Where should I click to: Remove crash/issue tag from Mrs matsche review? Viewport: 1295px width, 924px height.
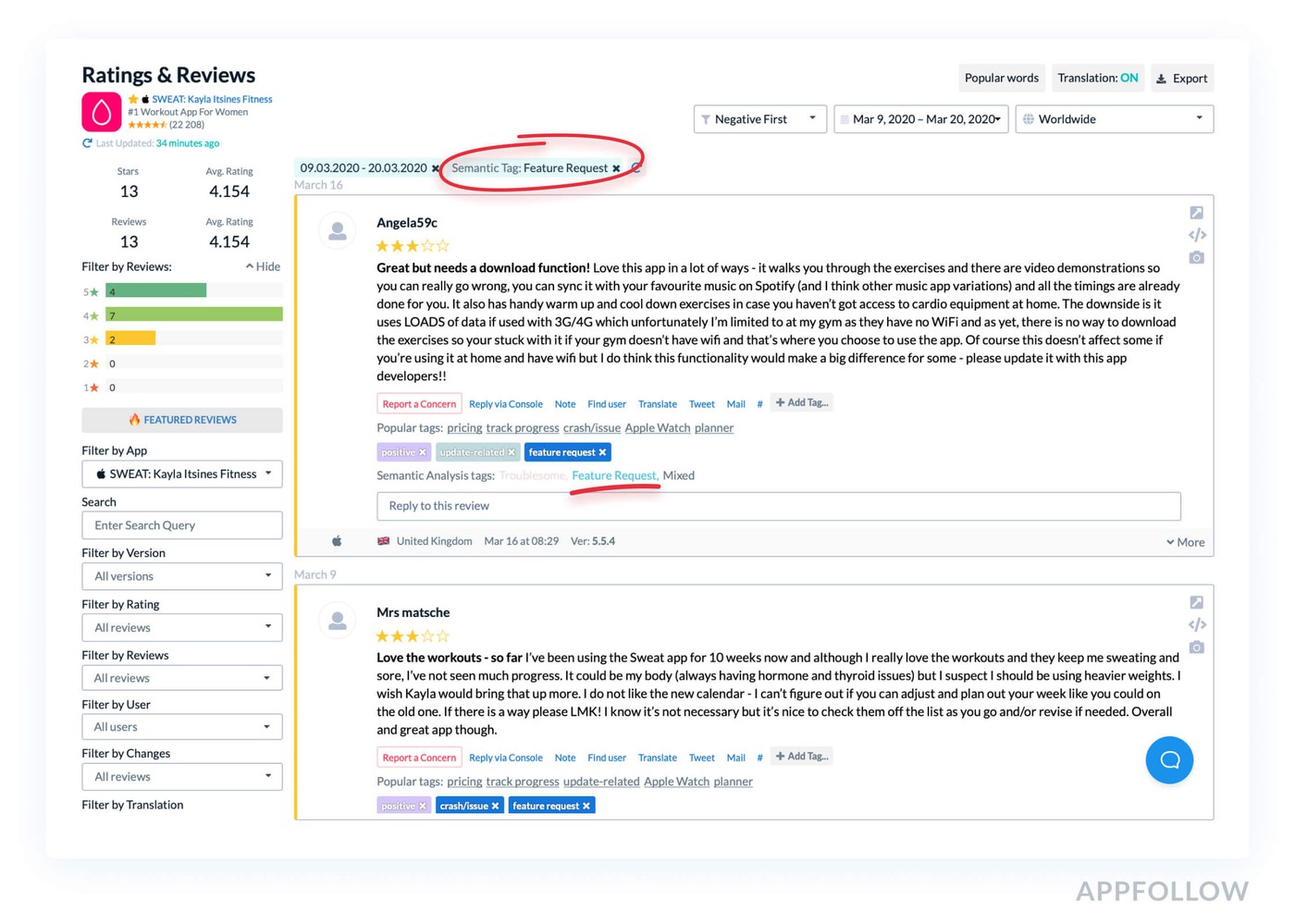495,806
